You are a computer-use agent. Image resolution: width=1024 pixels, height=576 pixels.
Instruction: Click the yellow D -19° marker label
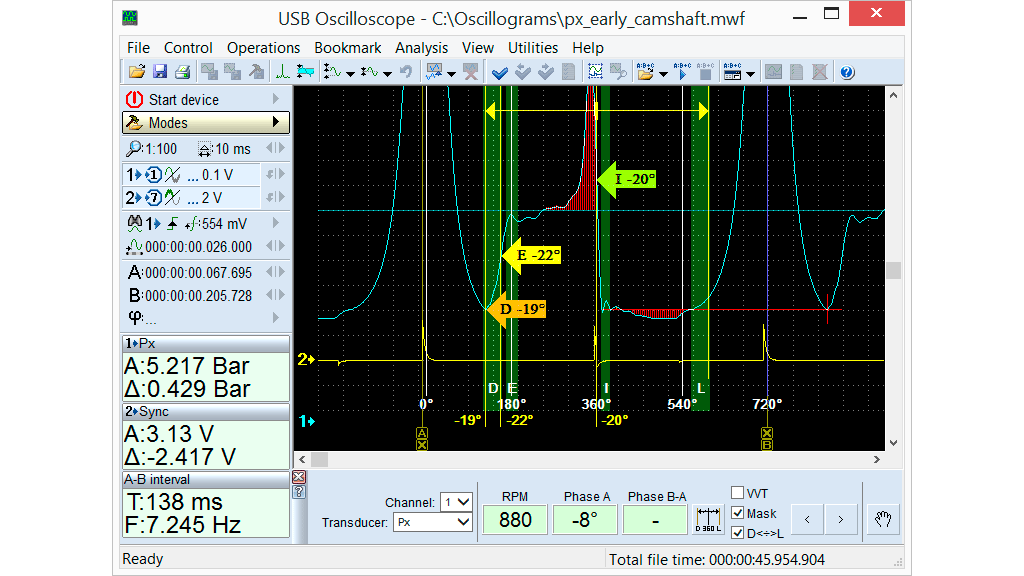(520, 309)
